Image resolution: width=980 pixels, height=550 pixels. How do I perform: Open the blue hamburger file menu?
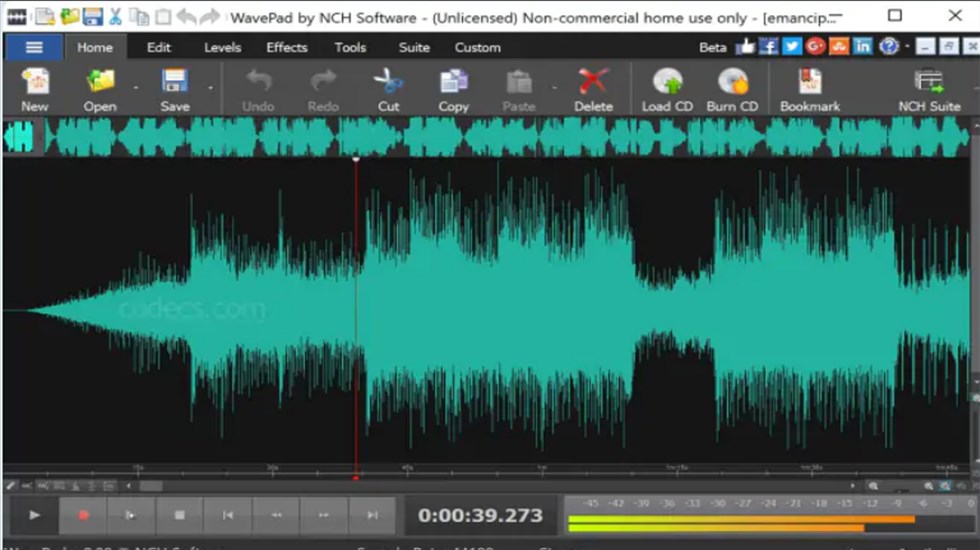point(34,48)
